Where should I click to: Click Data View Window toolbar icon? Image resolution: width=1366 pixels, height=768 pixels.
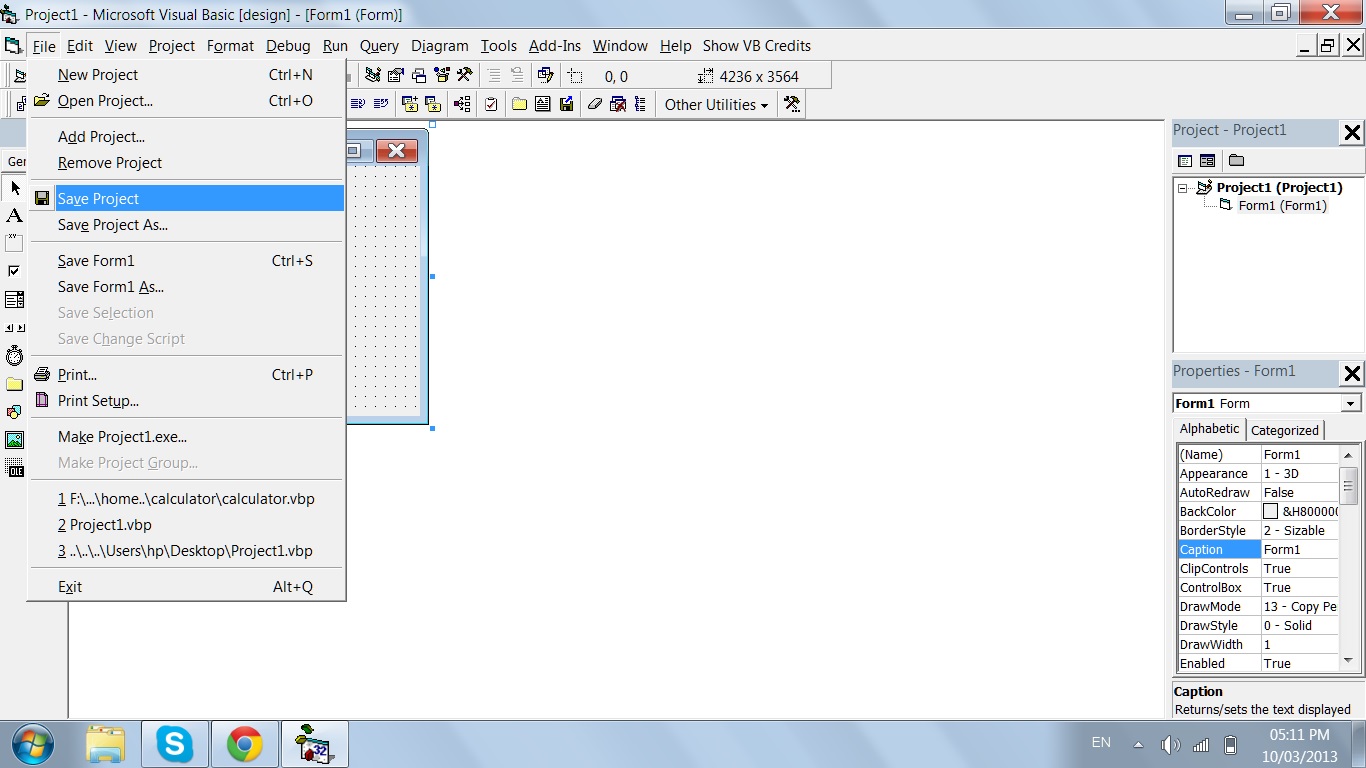pos(545,76)
